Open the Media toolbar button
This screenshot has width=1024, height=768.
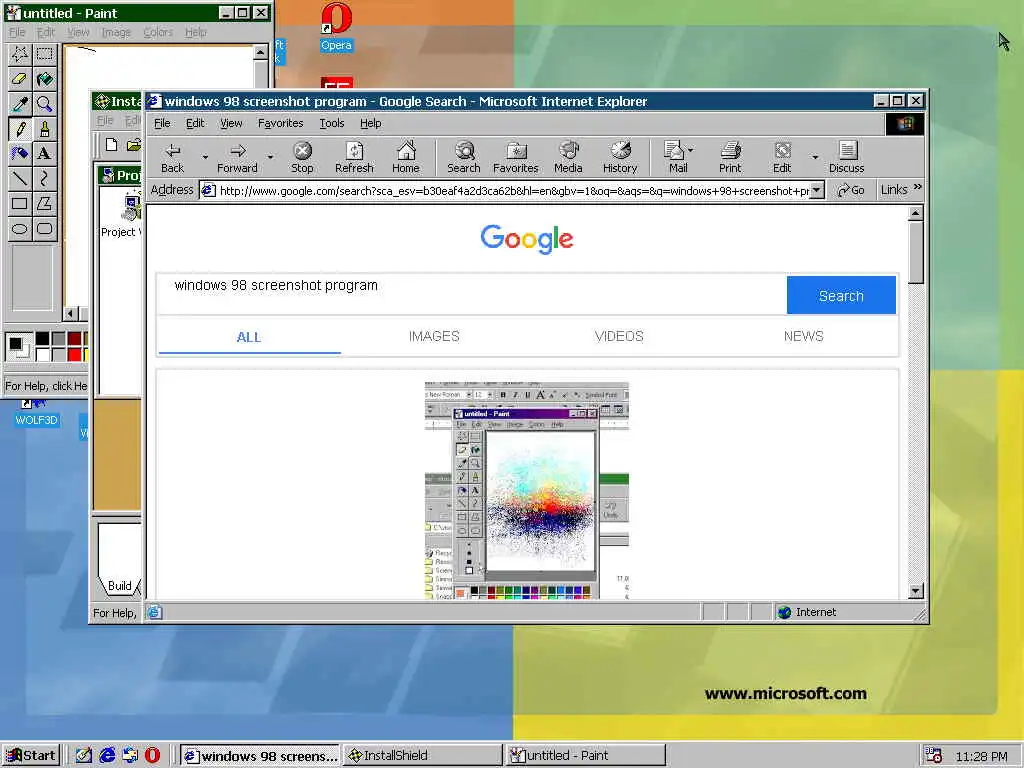568,157
